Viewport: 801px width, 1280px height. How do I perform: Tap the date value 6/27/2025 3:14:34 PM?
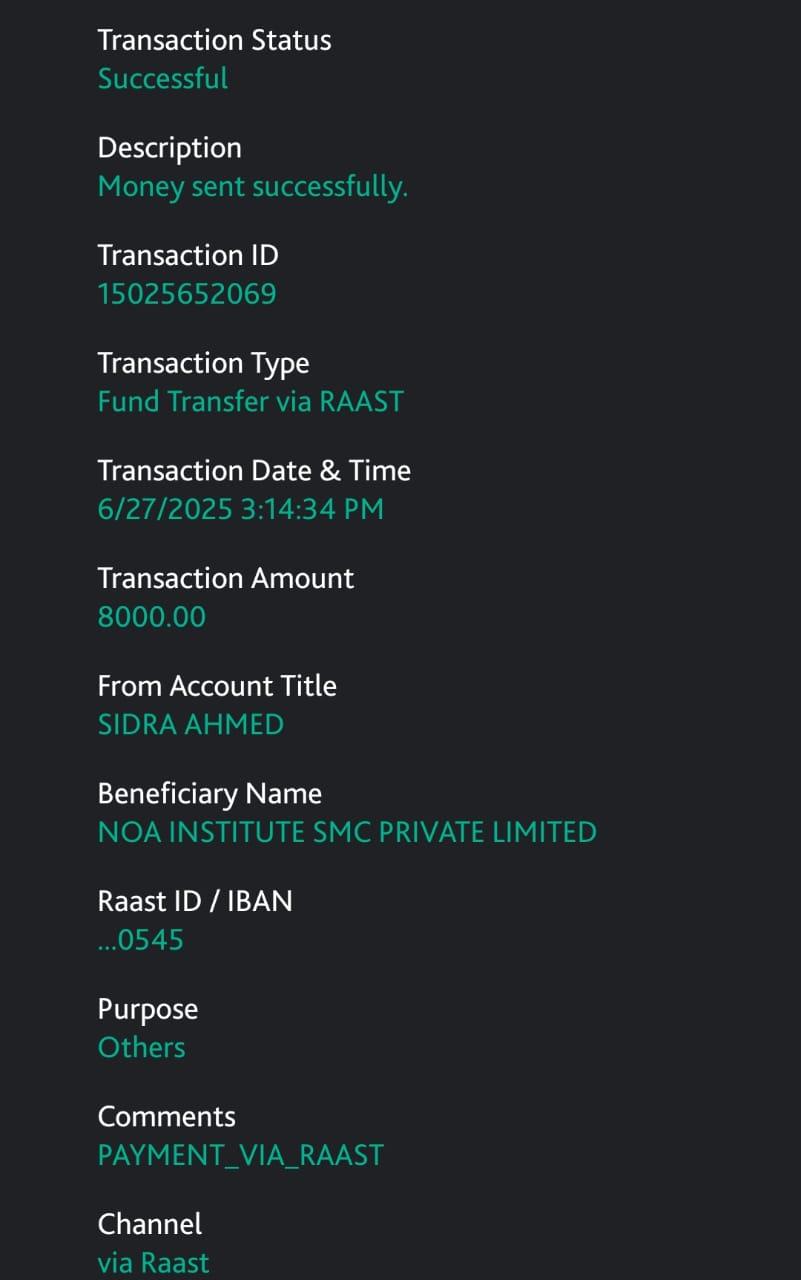pyautogui.click(x=240, y=509)
